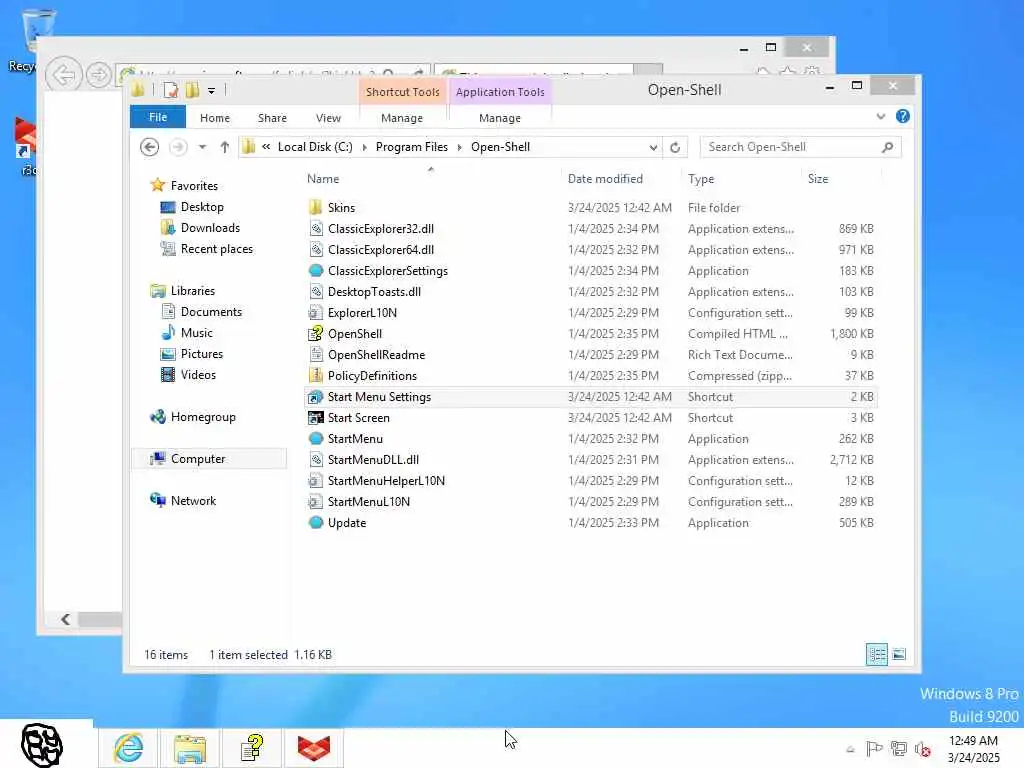Go up one folder level
Screen dimensions: 1024x768
224,147
